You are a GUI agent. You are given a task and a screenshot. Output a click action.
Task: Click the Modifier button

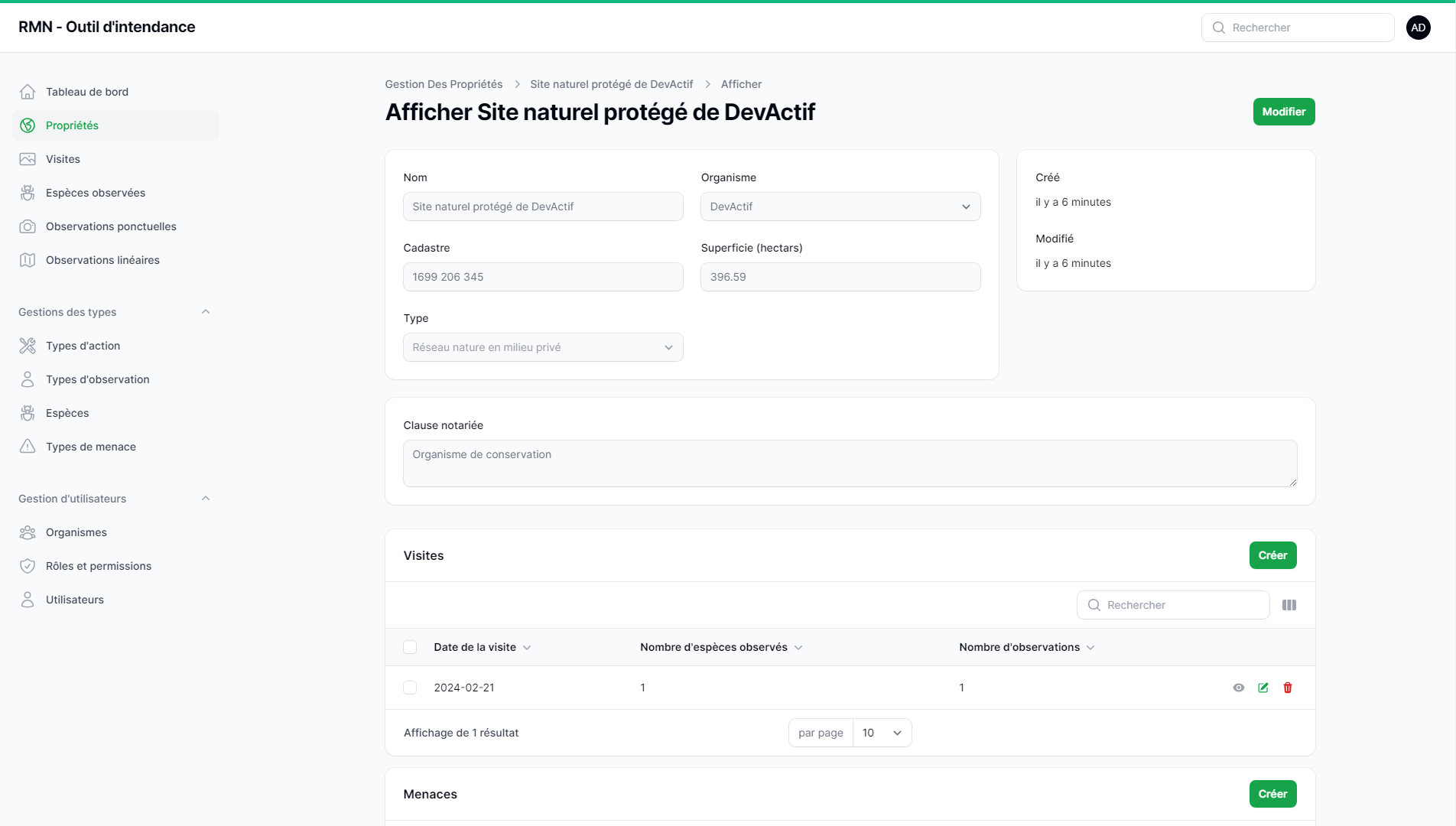[1283, 112]
